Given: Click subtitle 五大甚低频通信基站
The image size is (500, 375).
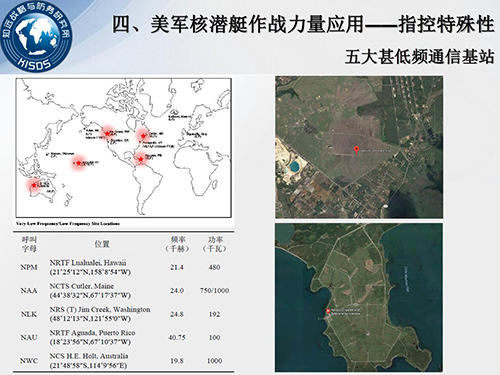Looking at the screenshot, I should 419,57.
